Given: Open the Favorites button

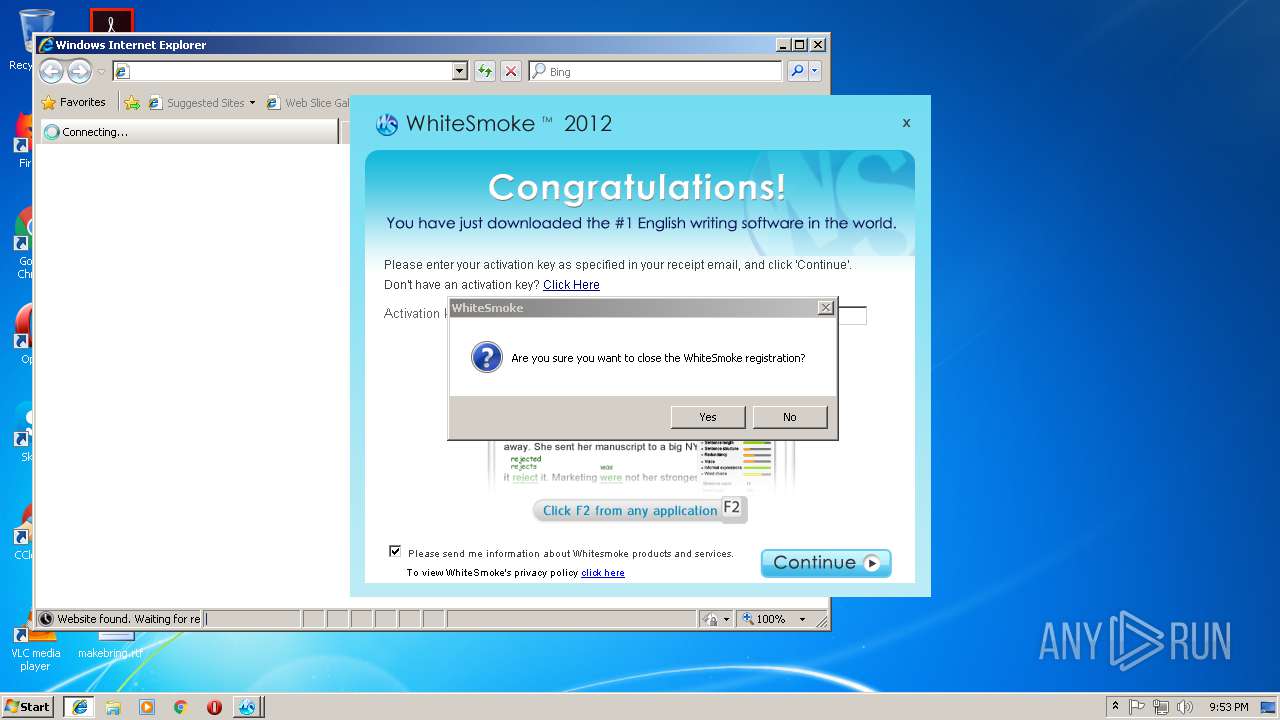Looking at the screenshot, I should (73, 102).
